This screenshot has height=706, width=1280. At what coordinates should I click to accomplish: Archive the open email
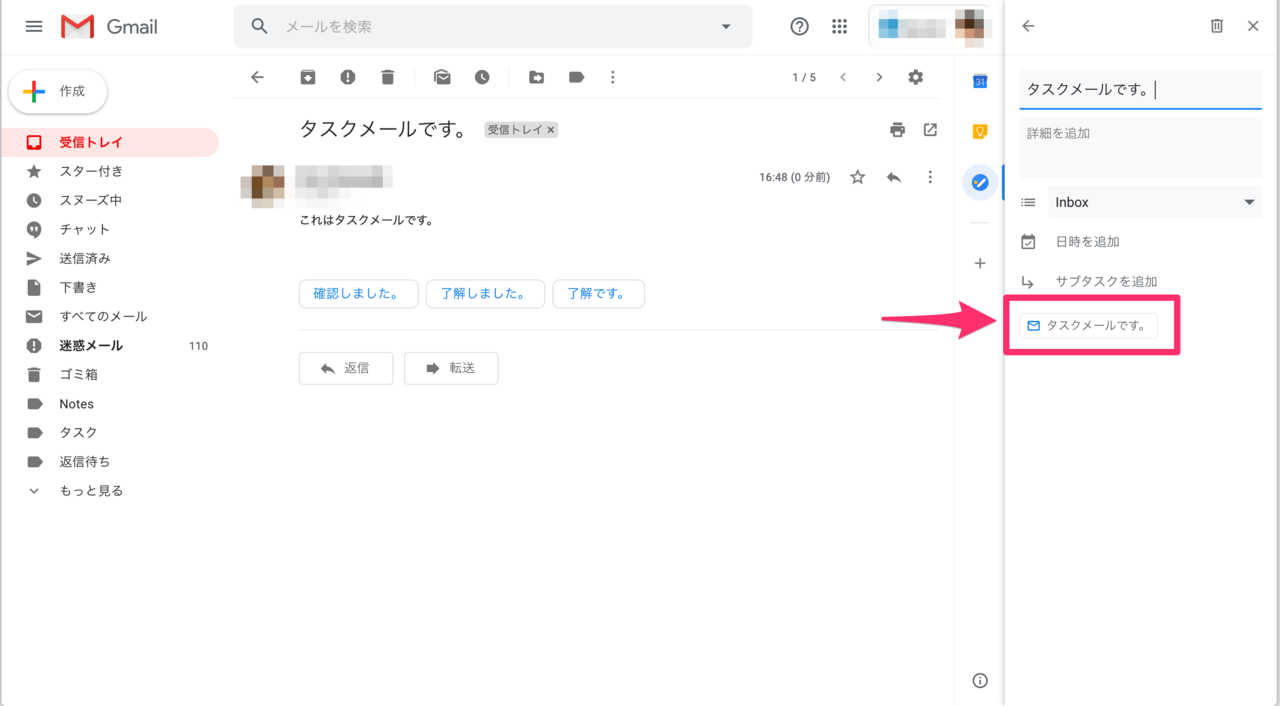pyautogui.click(x=307, y=76)
